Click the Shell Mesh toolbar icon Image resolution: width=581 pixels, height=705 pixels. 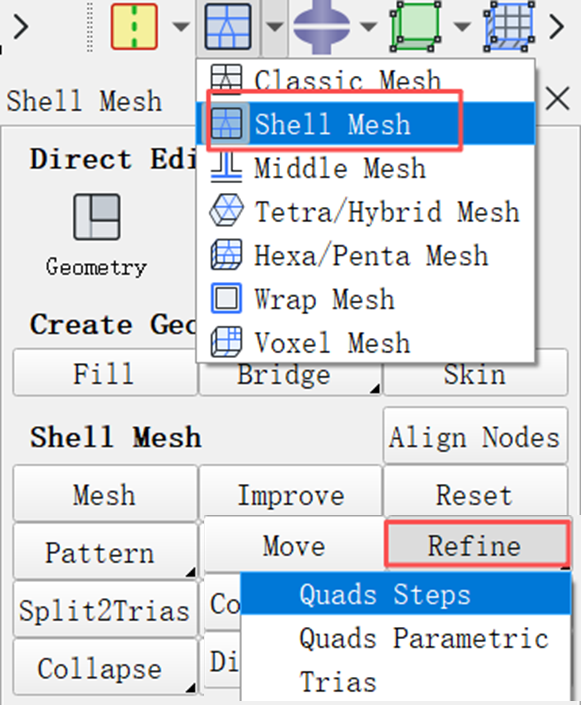[x=228, y=26]
